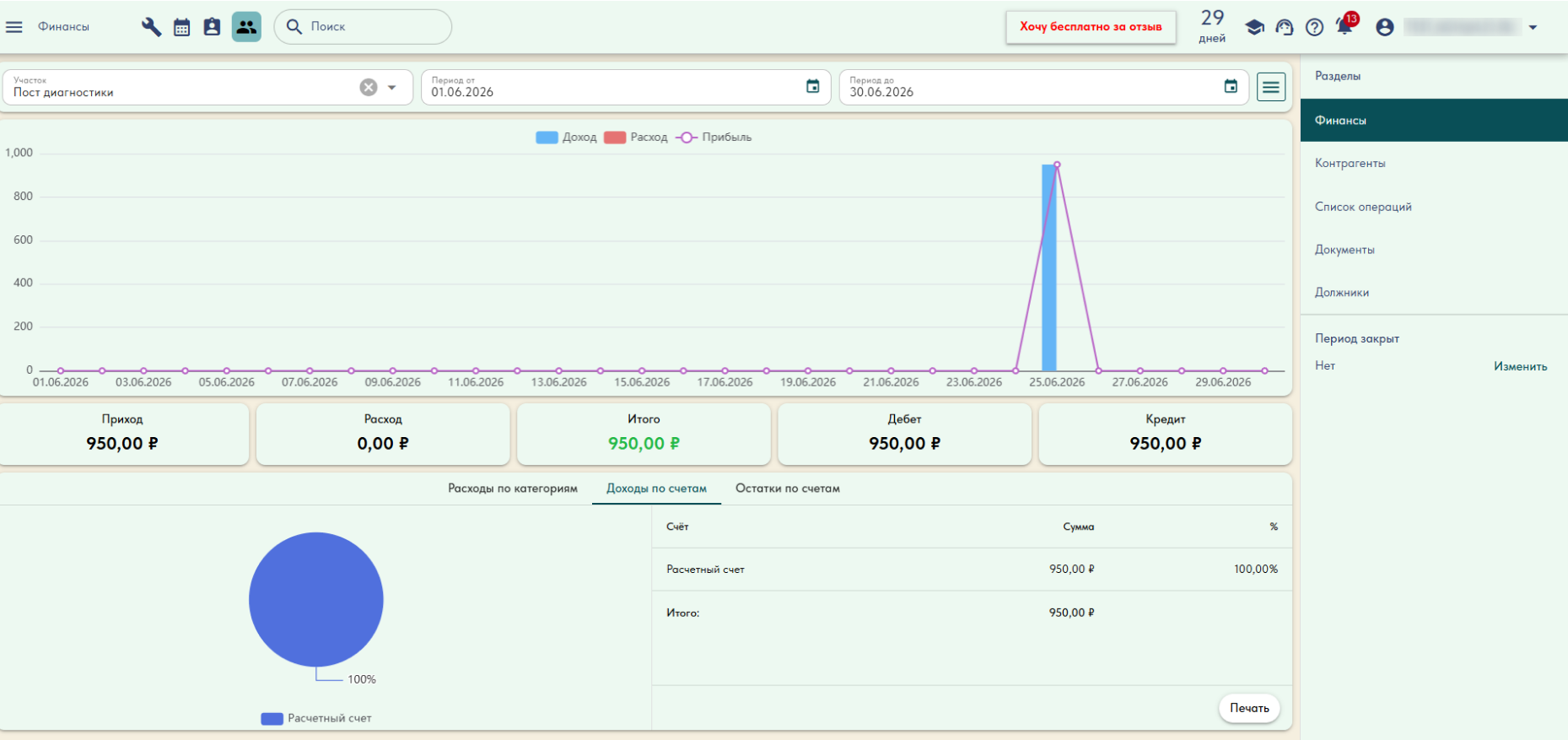The image size is (1568, 740).
Task: Open Финансы section in sidebar
Action: (x=1434, y=120)
